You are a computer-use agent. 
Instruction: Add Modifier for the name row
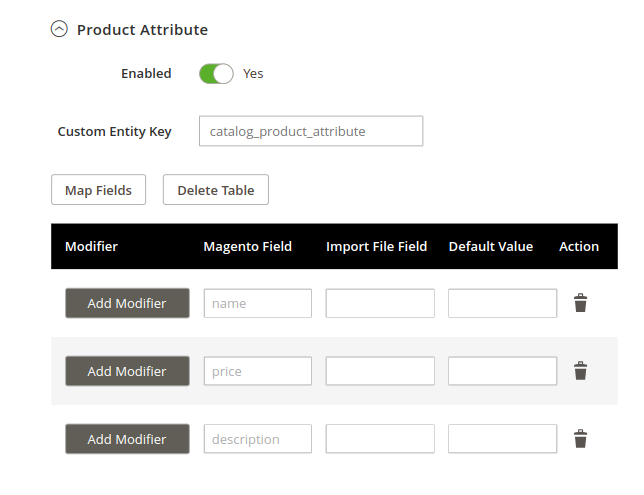127,303
